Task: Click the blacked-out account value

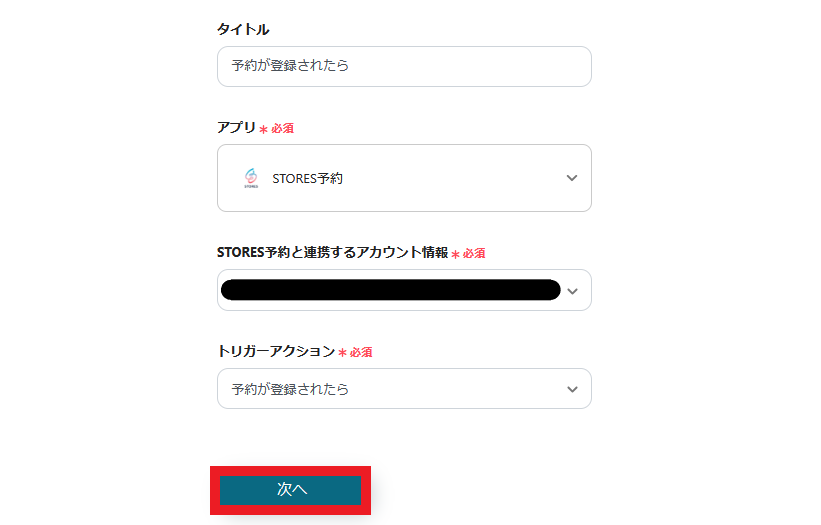Action: (390, 290)
